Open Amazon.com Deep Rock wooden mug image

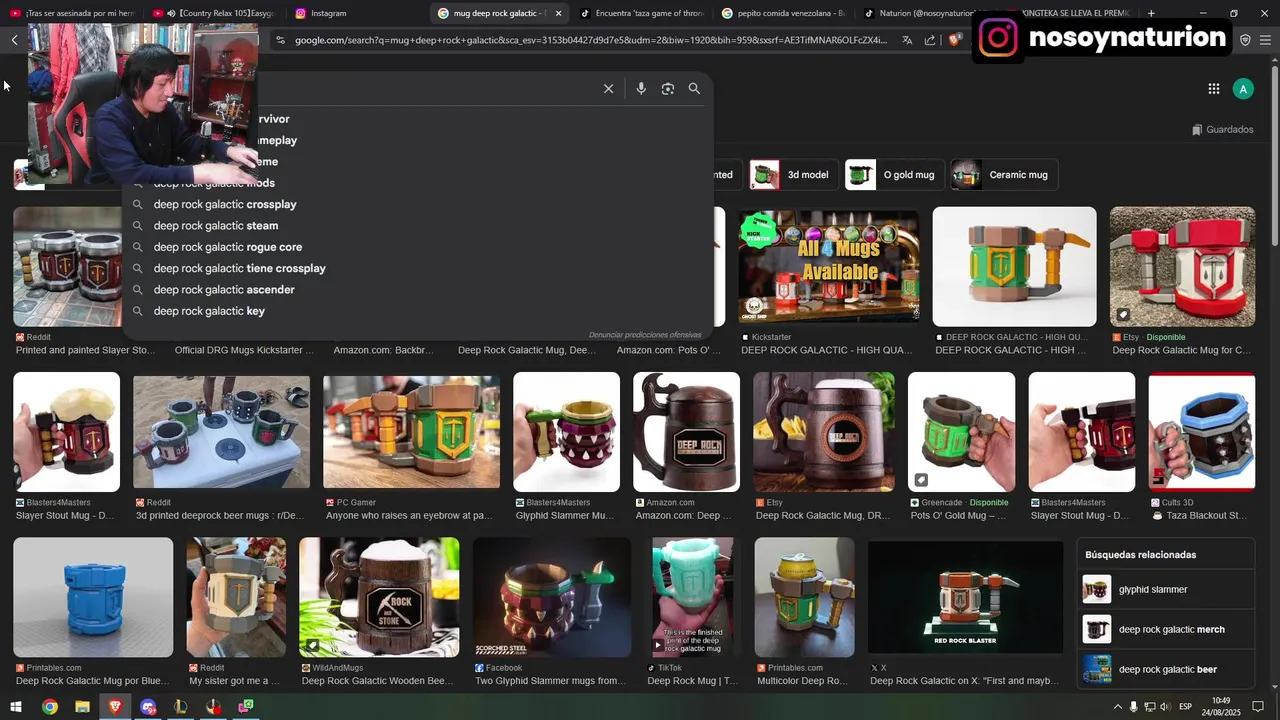pyautogui.click(x=686, y=432)
